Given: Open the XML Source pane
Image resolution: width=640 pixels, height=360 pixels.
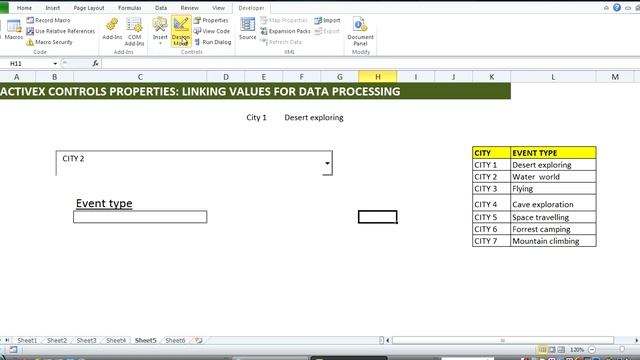Looking at the screenshot, I should click(247, 29).
